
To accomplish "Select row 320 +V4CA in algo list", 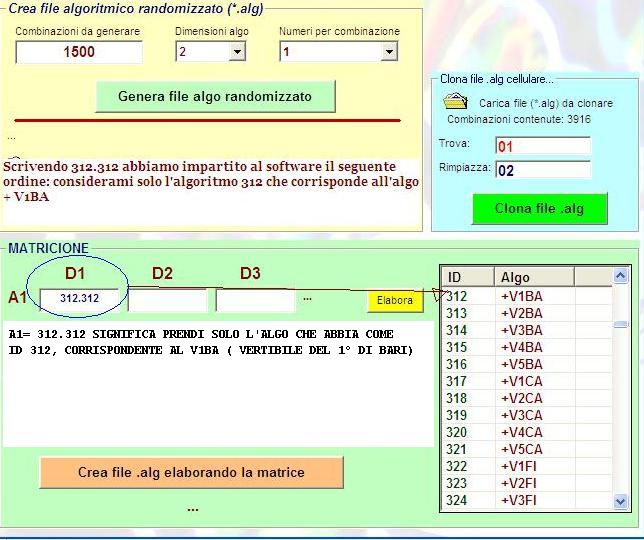I will [x=527, y=432].
